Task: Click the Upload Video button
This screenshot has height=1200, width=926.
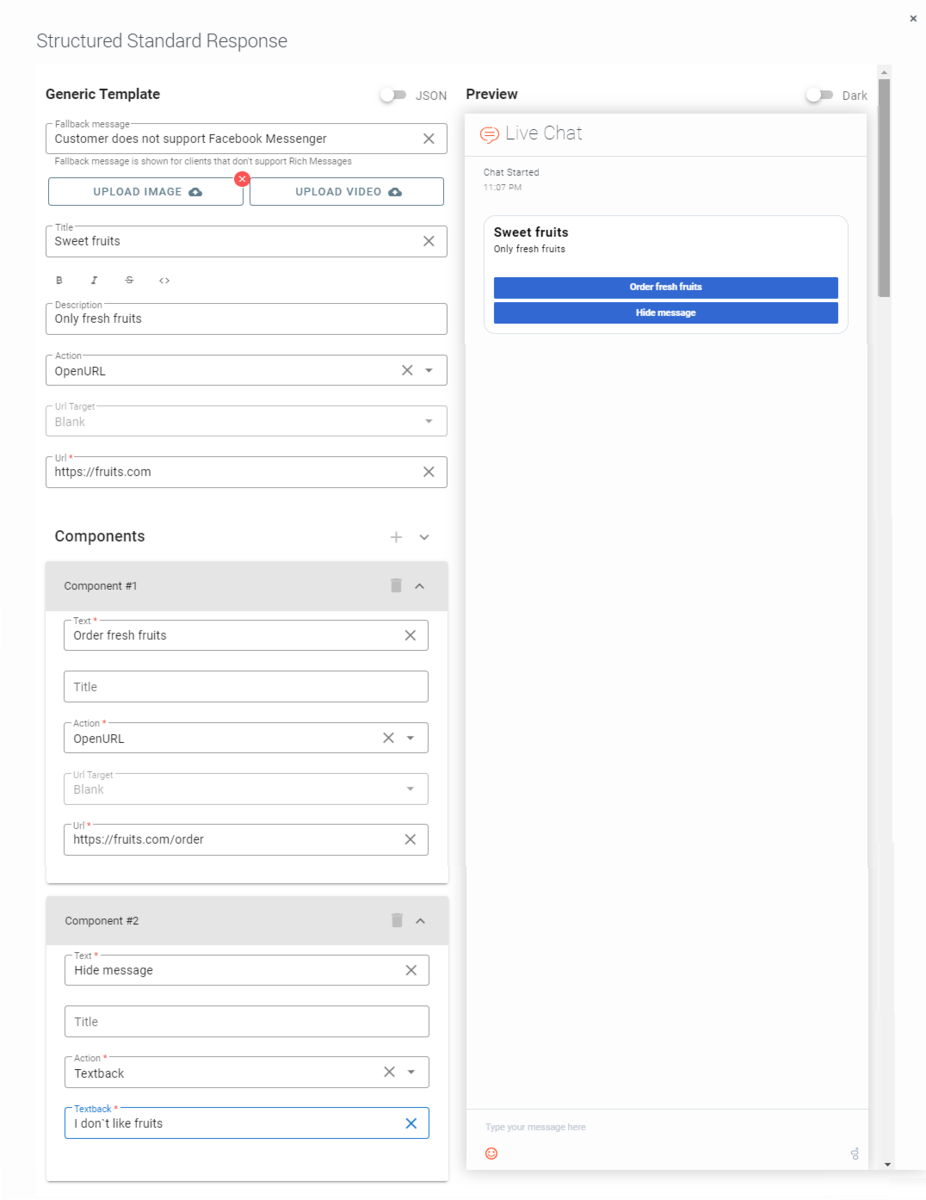Action: 347,192
